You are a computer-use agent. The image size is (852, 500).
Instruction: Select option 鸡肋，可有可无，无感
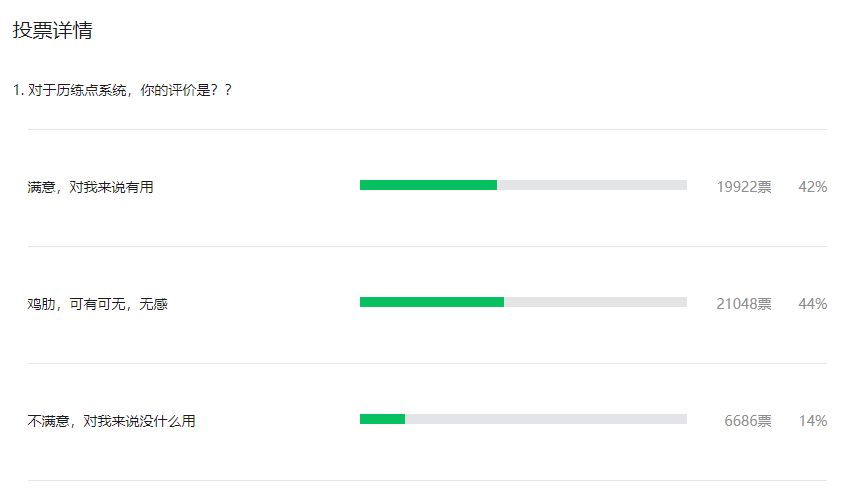click(98, 304)
